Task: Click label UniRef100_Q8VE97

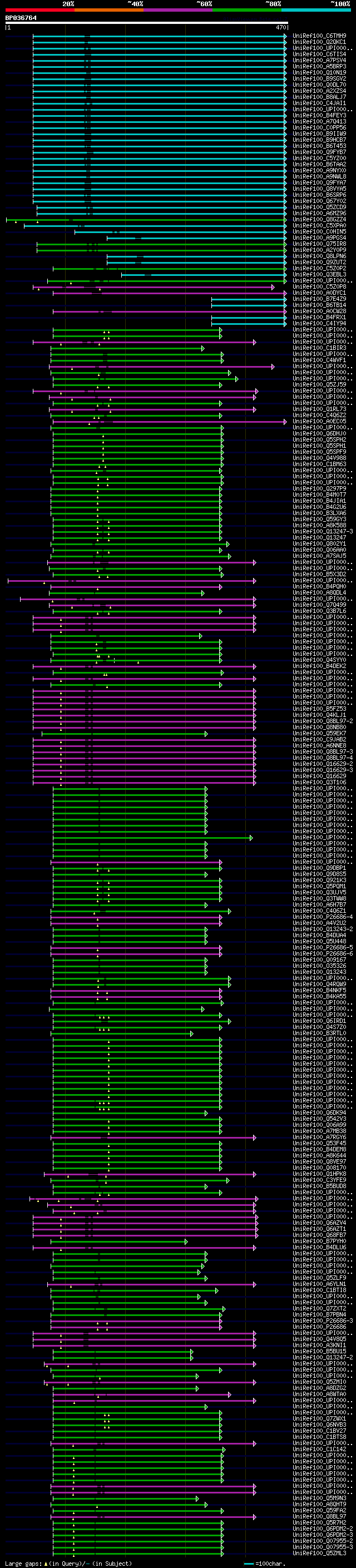Action: click(x=319, y=1162)
